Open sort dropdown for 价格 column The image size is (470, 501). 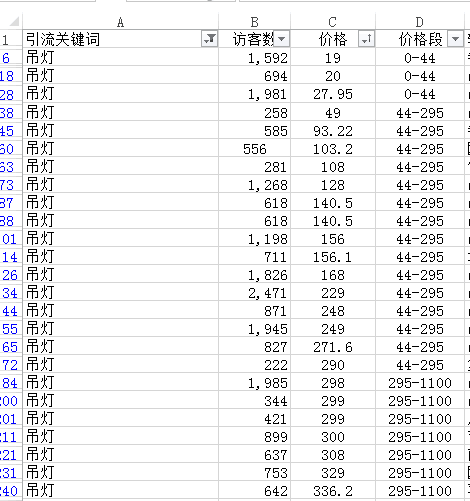(x=366, y=39)
